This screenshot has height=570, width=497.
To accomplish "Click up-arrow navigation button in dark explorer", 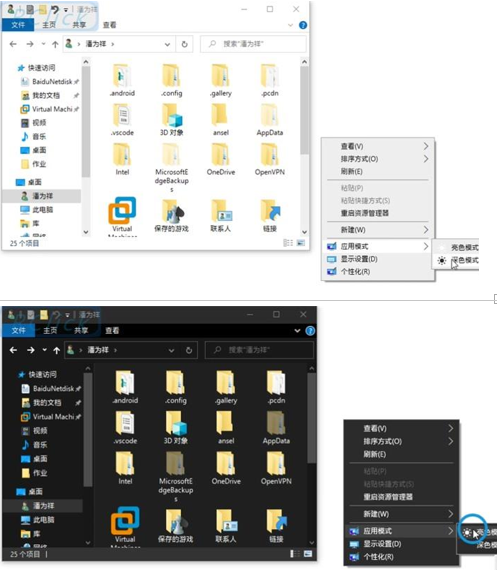I will [56, 350].
